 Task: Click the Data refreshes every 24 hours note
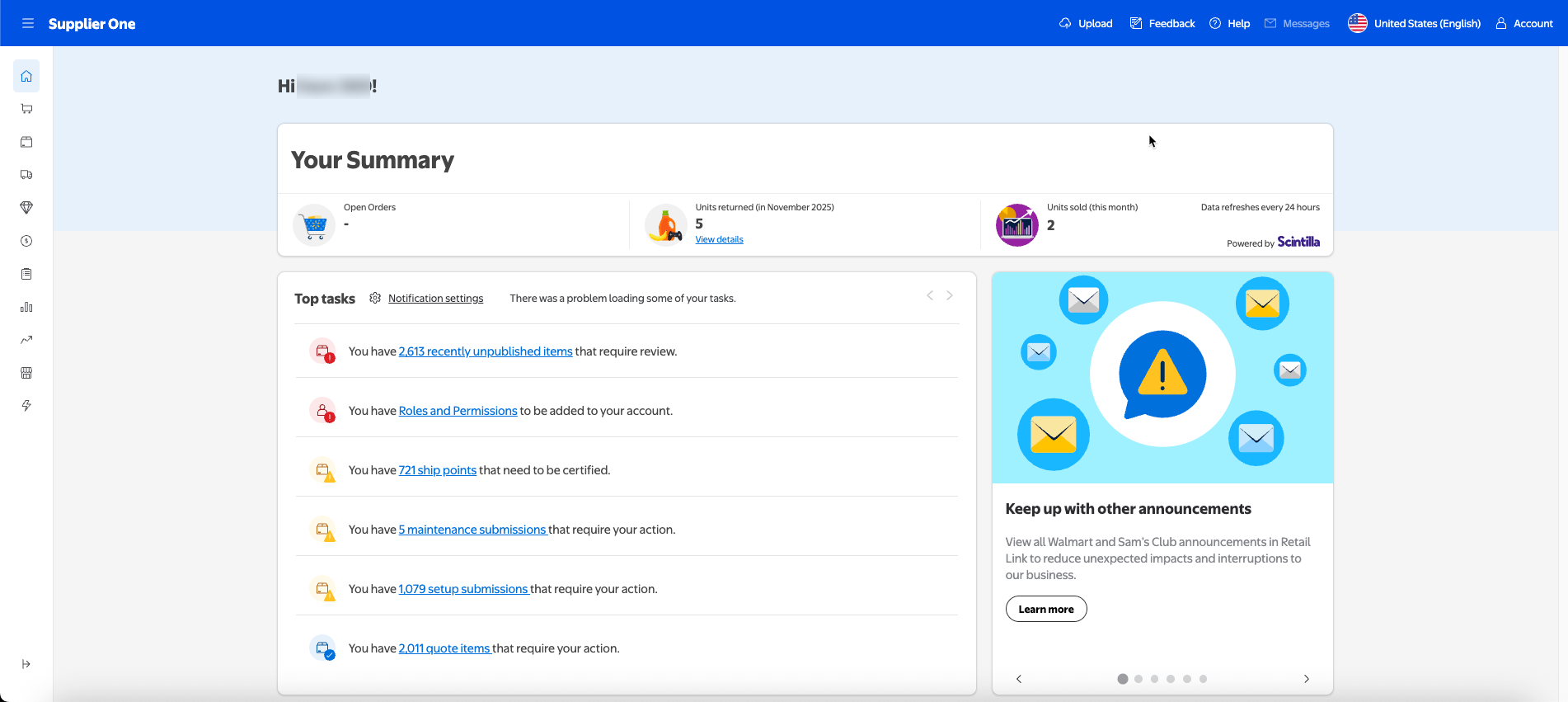pos(1261,207)
